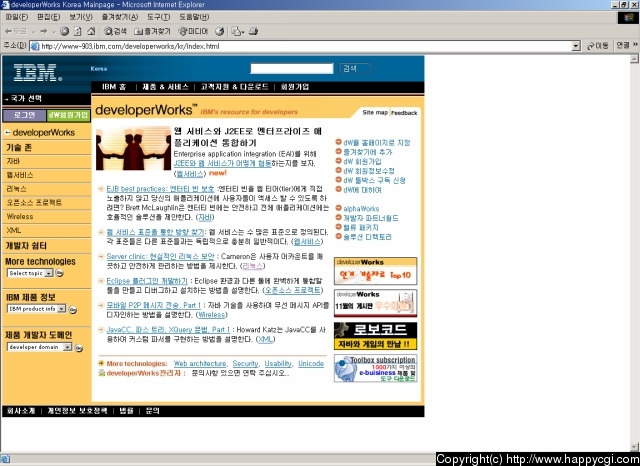Open the alphaWorks link
The height and width of the screenshot is (466, 640).
(361, 209)
